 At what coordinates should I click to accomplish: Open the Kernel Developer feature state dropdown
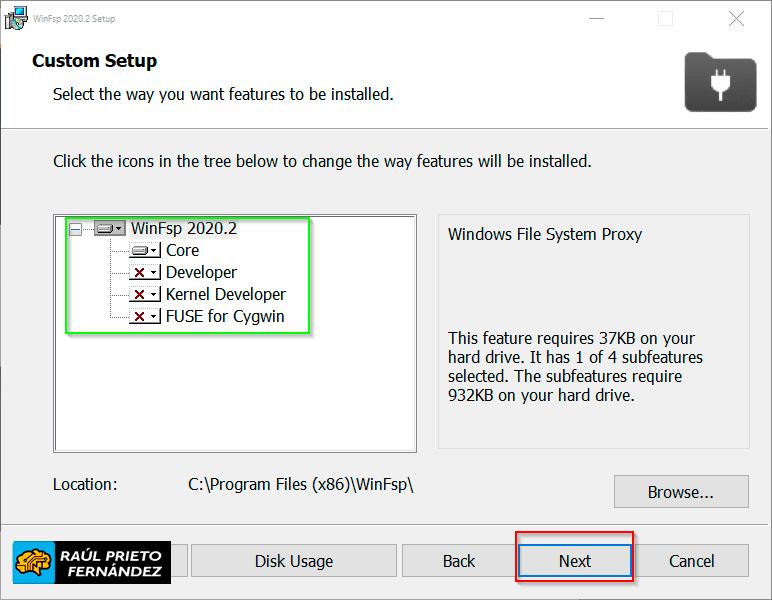pyautogui.click(x=145, y=295)
